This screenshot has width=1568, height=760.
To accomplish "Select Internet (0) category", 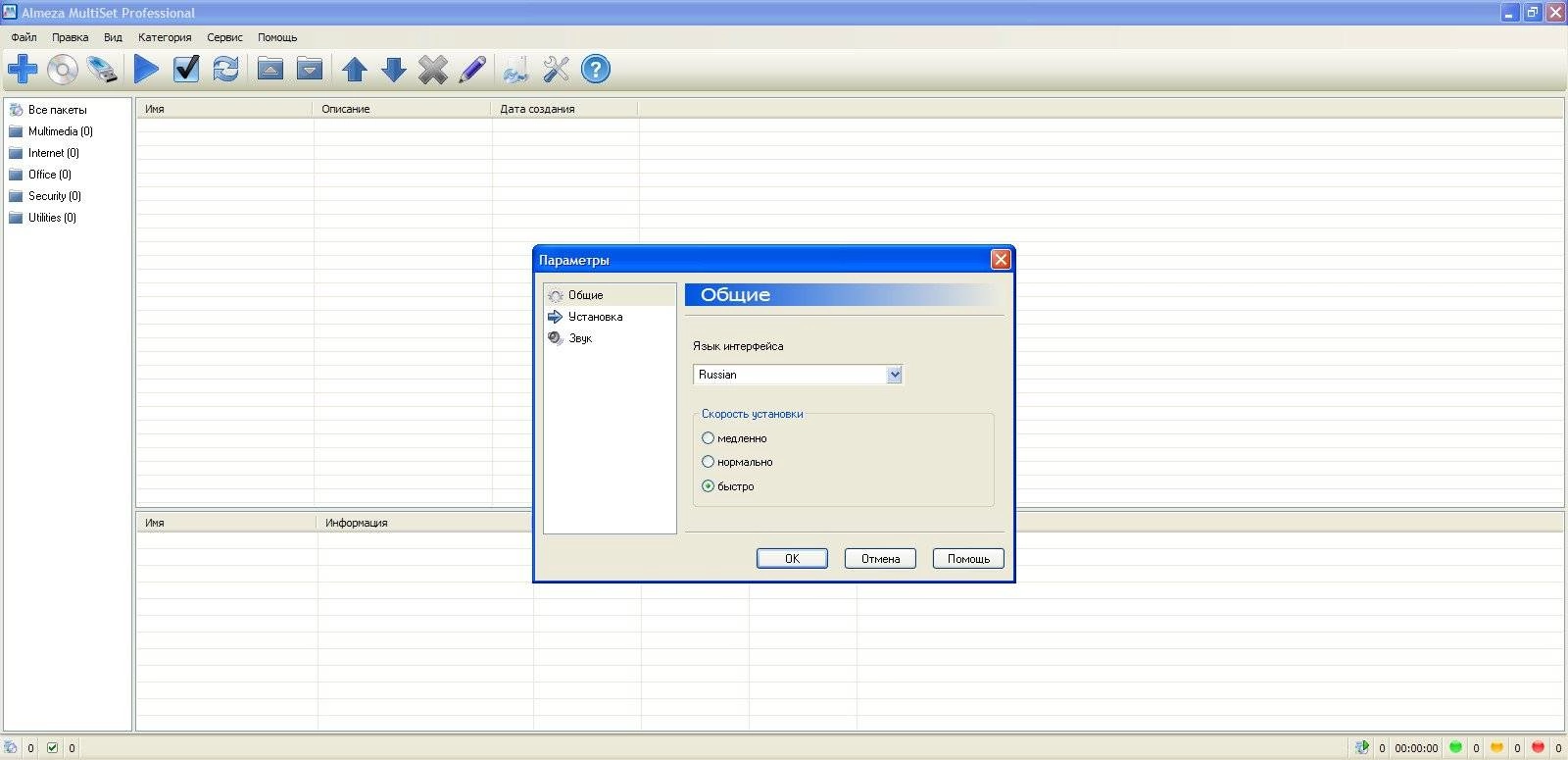I will tap(53, 153).
